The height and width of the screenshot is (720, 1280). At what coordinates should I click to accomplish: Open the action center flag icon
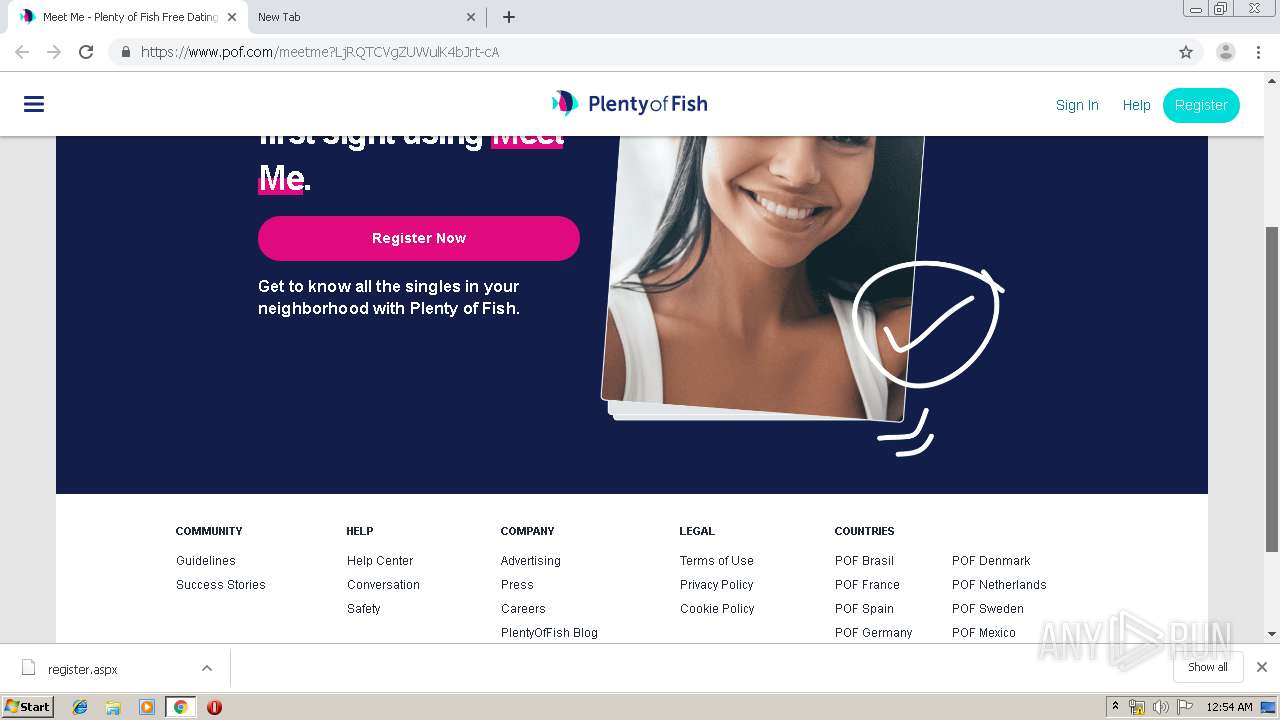pyautogui.click(x=1184, y=707)
